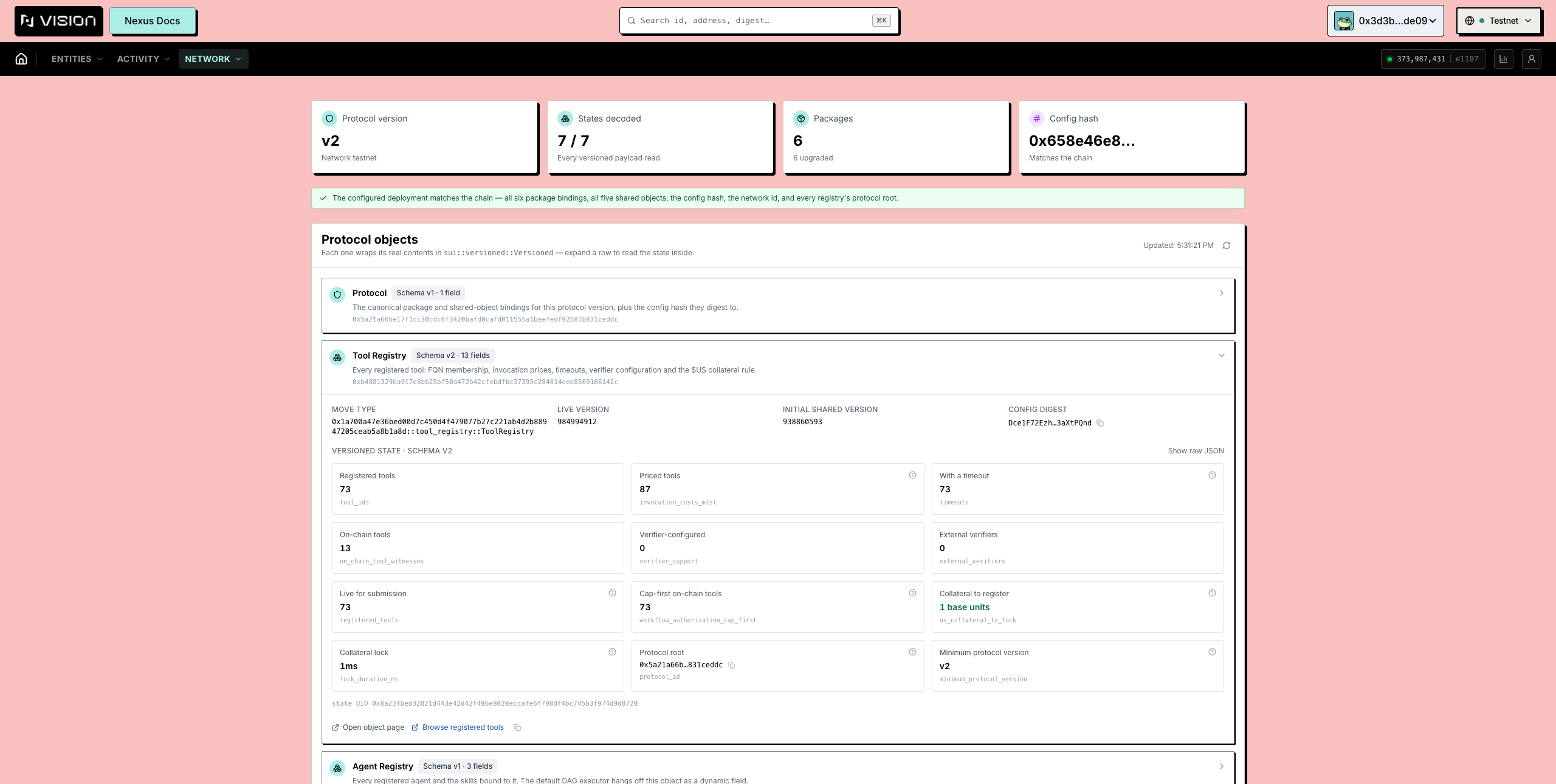Viewport: 1556px width, 784px height.
Task: Show help for Cap-first on-chain tools
Action: (912, 593)
